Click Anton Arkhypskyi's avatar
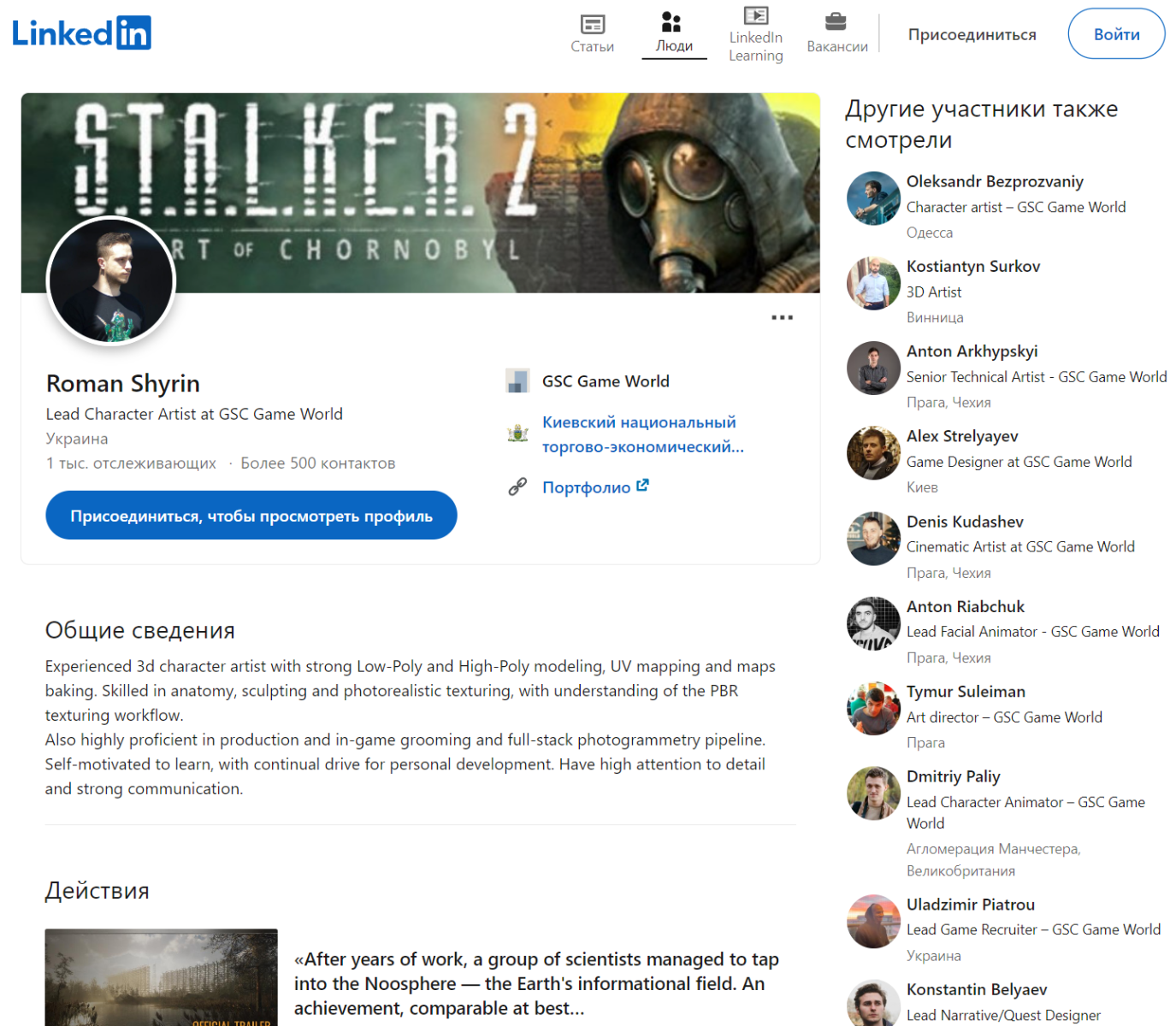This screenshot has height=1026, width=1176. coord(873,368)
